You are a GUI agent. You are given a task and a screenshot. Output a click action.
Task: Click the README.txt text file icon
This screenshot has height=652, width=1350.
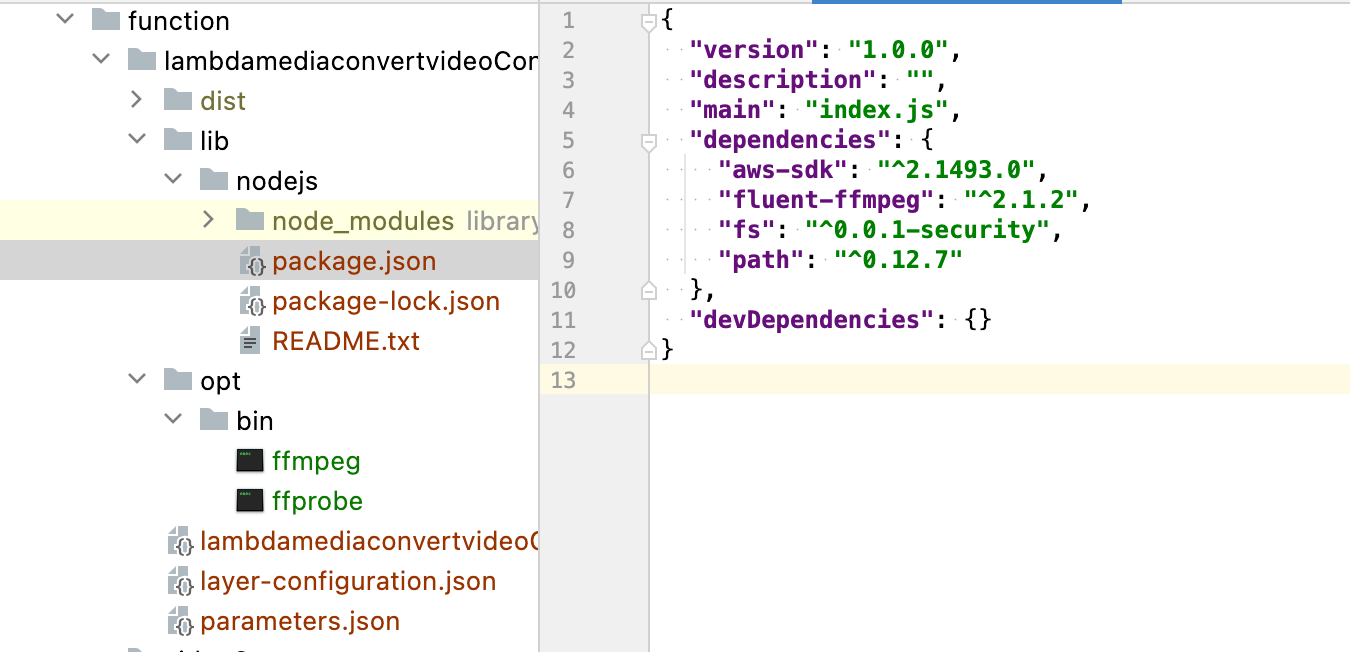(x=248, y=340)
